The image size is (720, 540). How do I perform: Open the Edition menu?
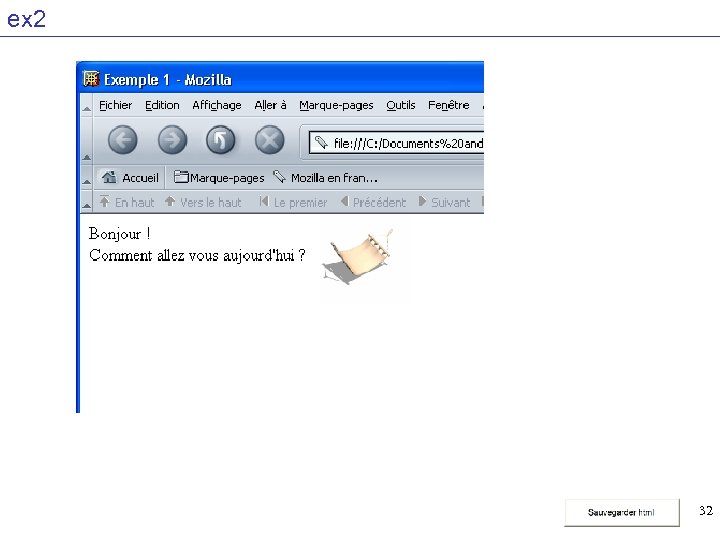click(162, 105)
